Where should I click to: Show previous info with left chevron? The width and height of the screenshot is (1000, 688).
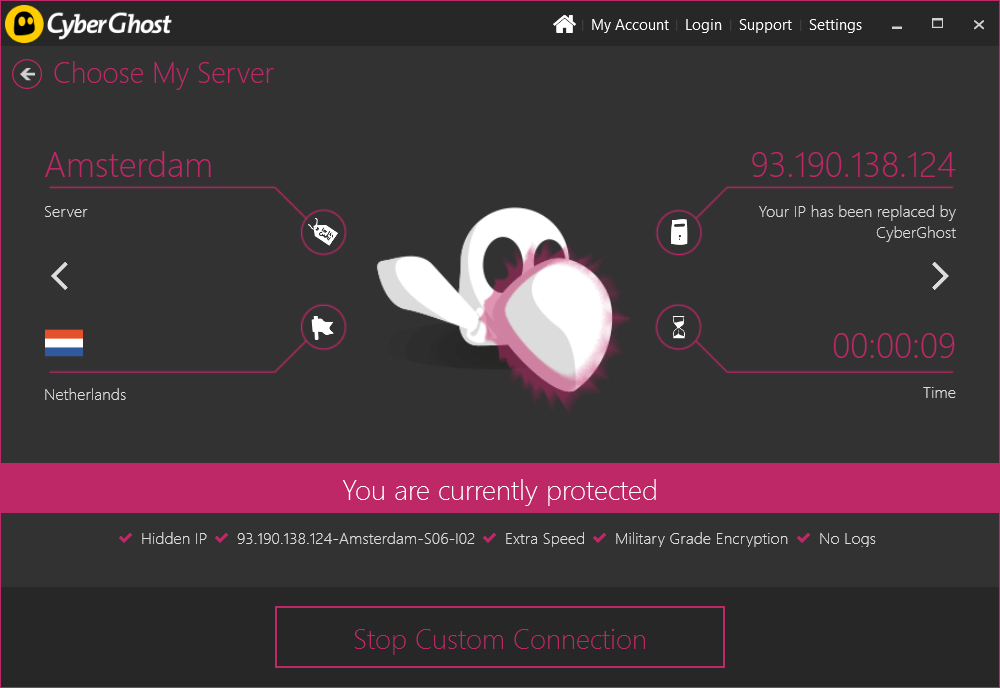tap(60, 276)
